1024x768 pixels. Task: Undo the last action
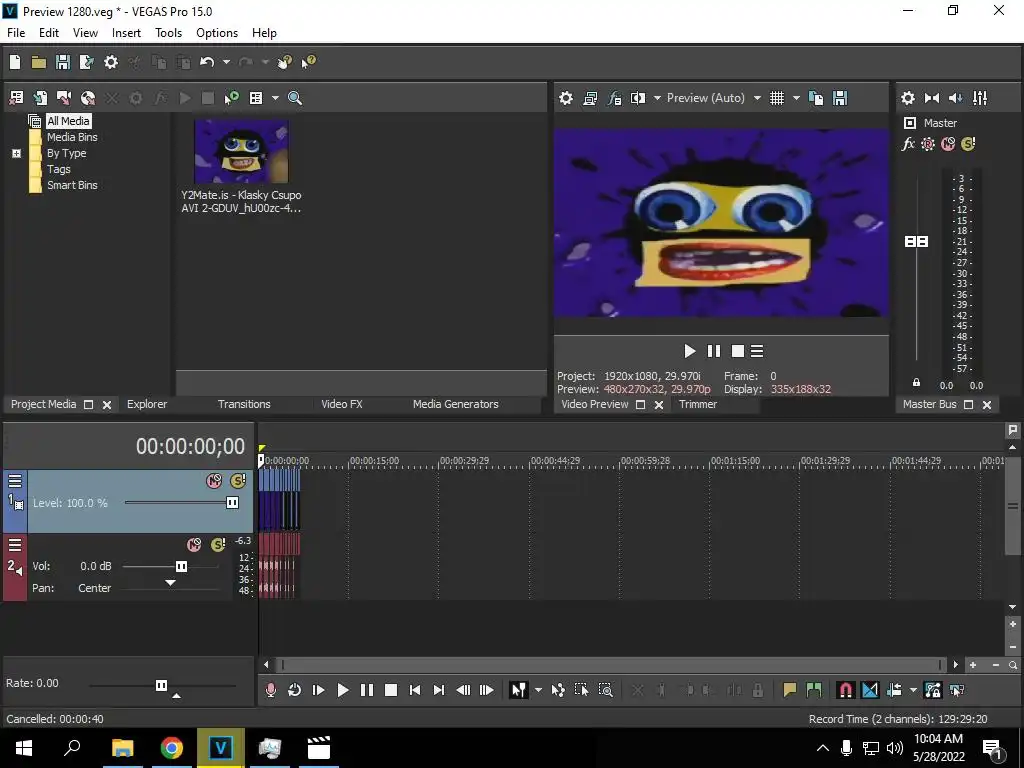(207, 62)
